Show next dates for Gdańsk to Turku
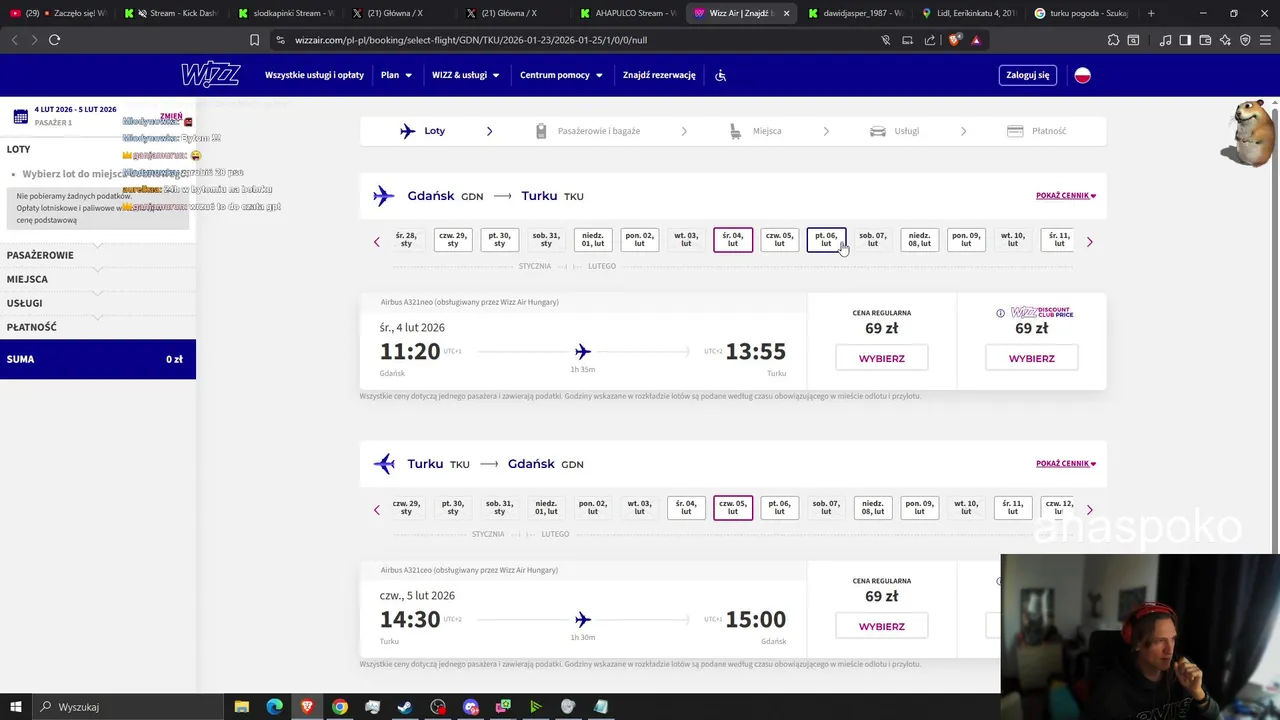1280x720 pixels. click(1089, 241)
